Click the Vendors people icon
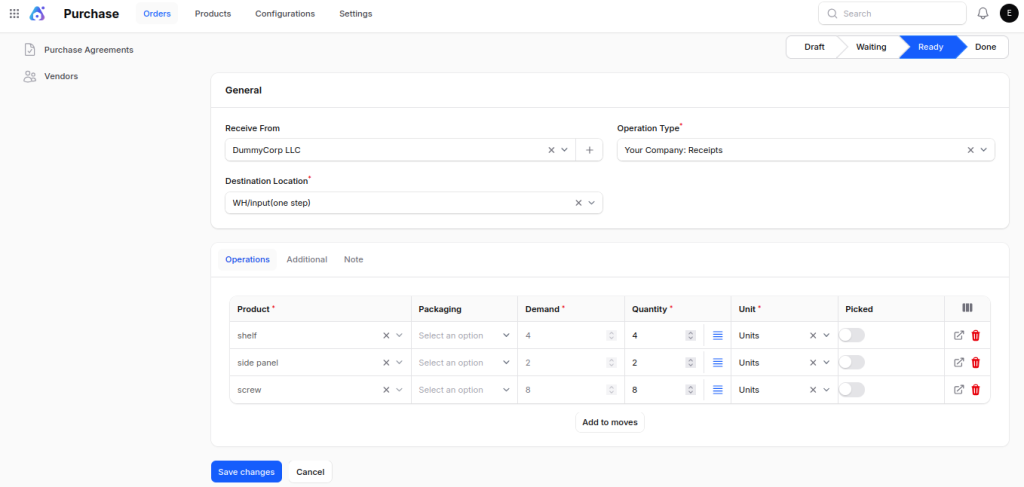1024x487 pixels. [x=29, y=76]
